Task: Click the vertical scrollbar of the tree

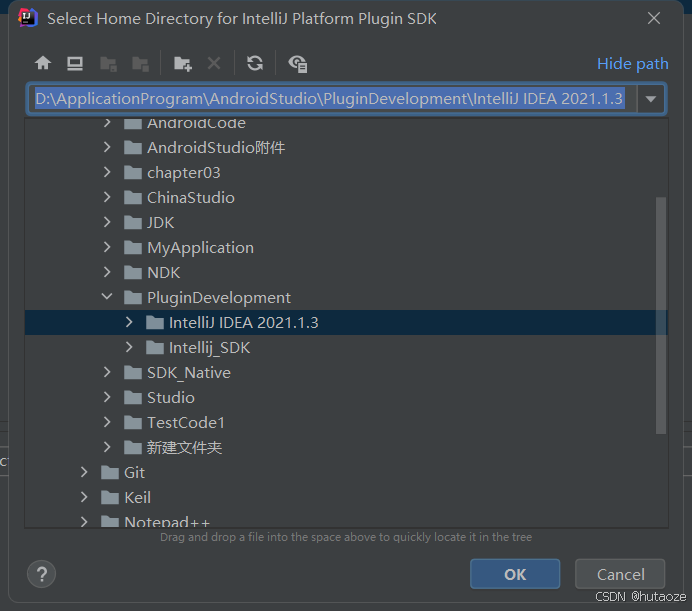Action: pyautogui.click(x=661, y=315)
